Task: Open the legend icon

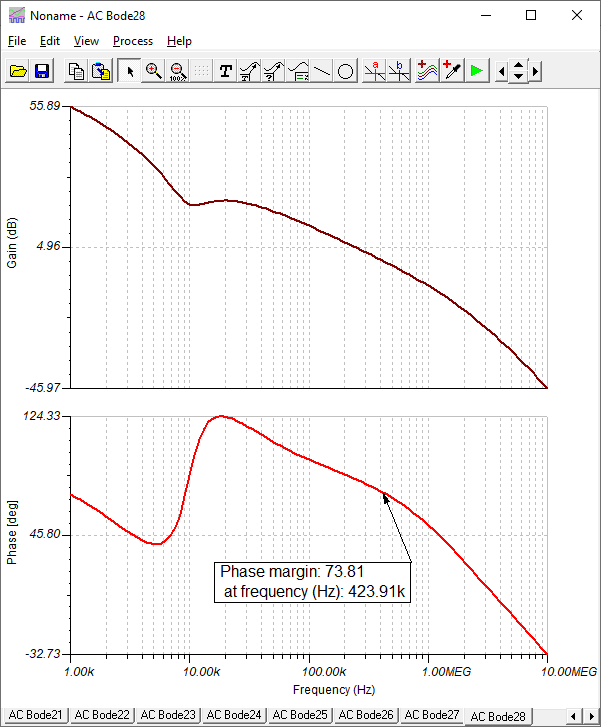Action: (298, 71)
